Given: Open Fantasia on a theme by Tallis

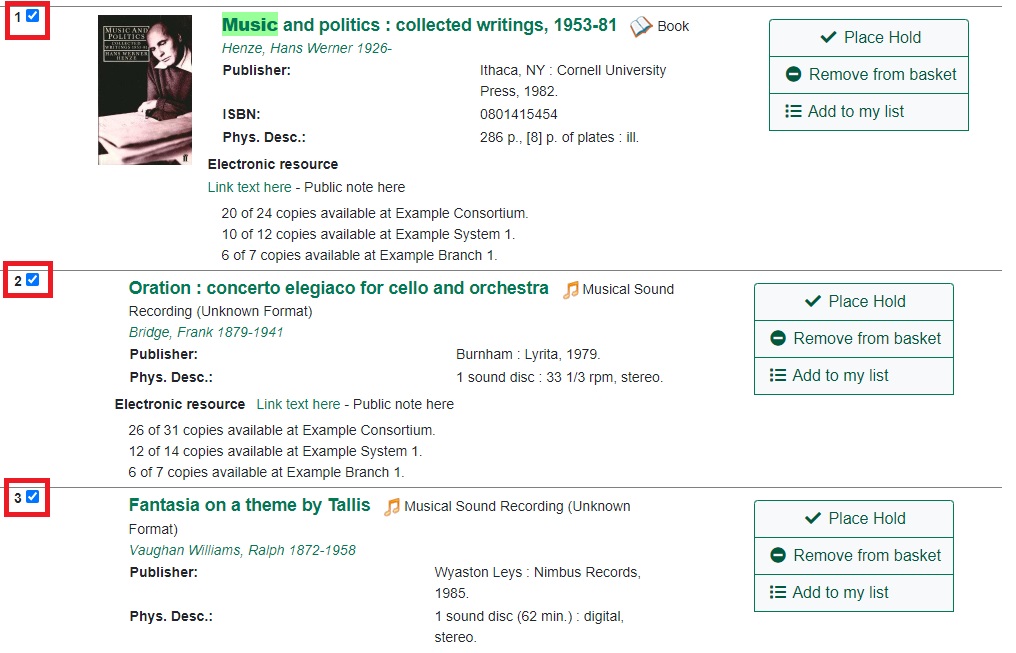Looking at the screenshot, I should pos(249,505).
